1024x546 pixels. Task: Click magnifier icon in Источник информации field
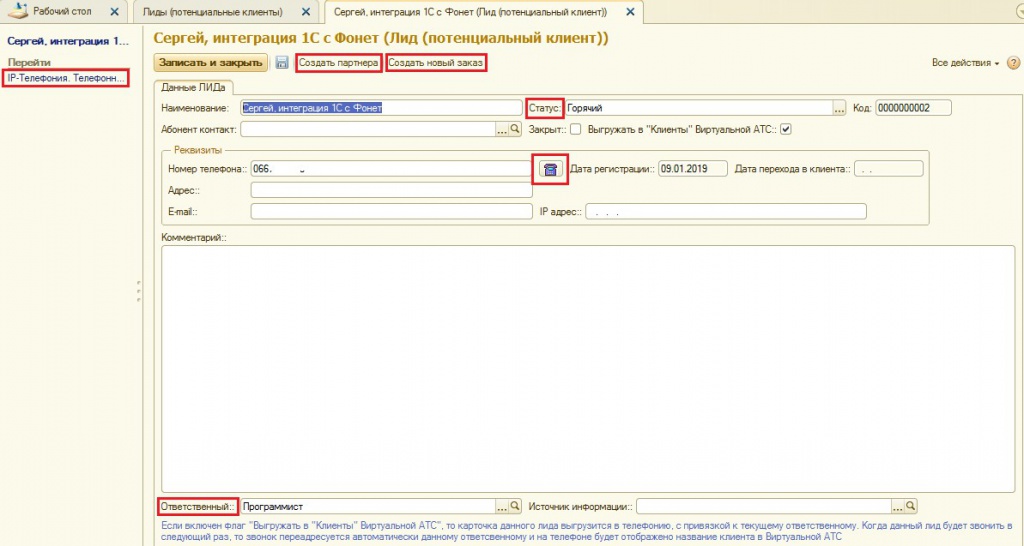[911, 506]
